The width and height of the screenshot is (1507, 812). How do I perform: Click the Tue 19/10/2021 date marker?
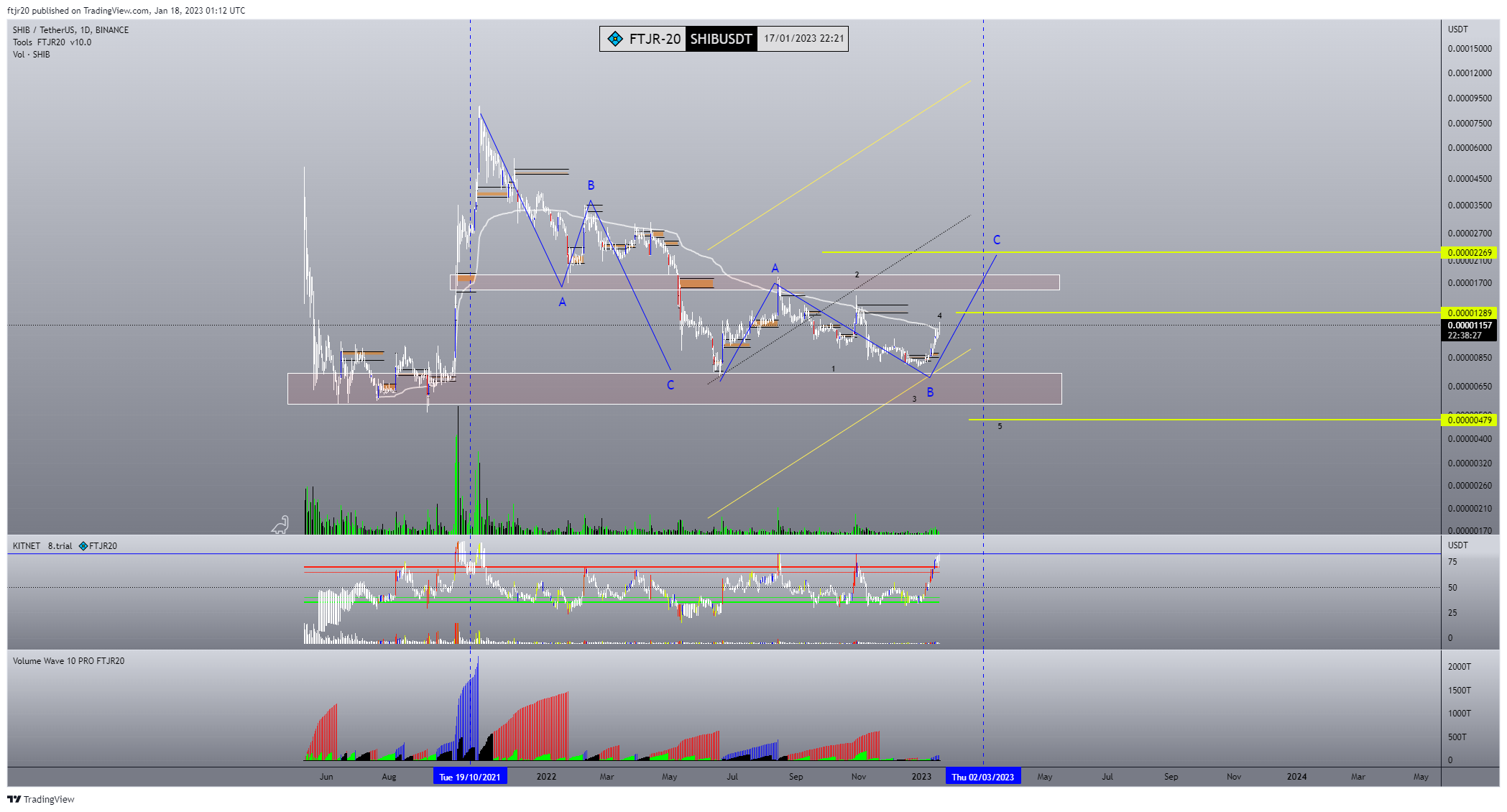pos(470,777)
